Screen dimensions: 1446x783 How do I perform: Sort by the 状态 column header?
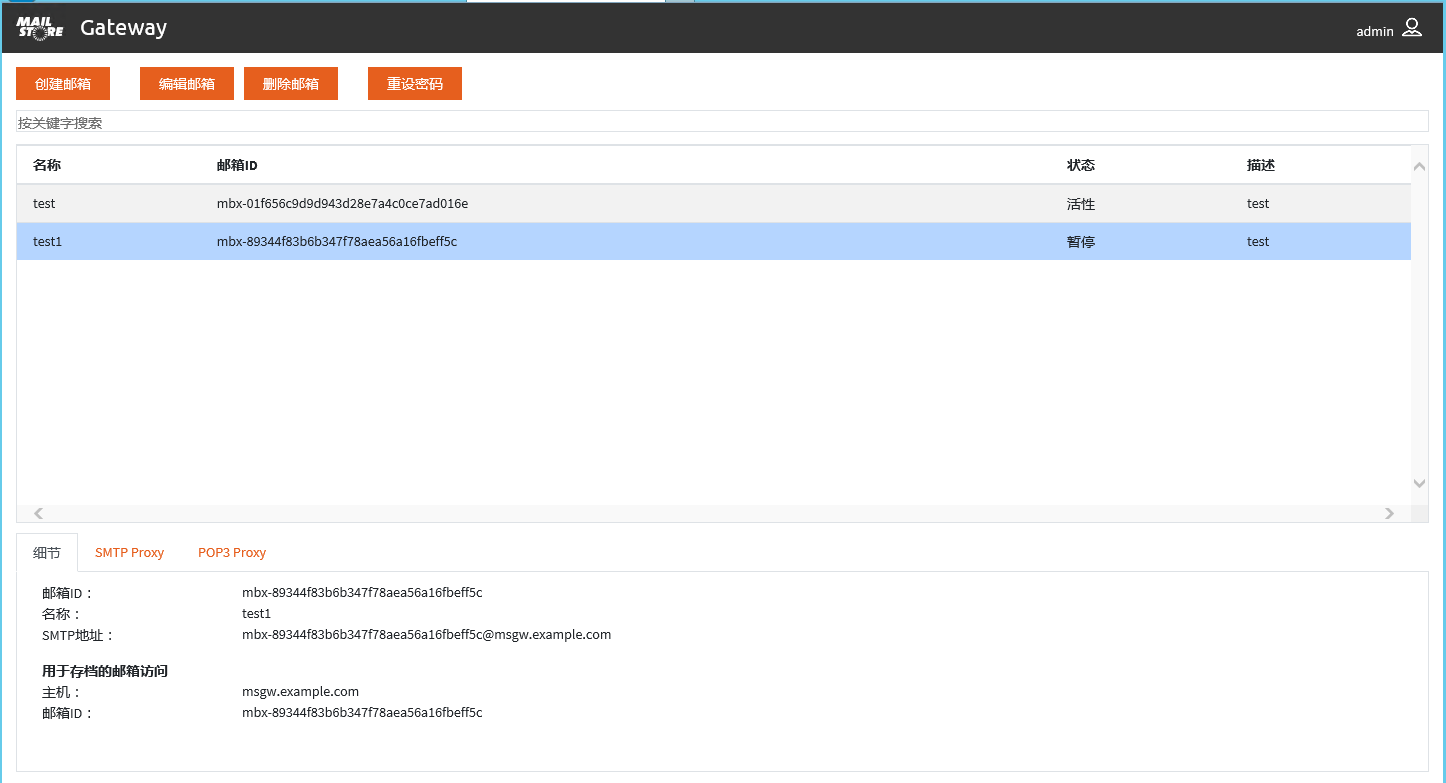point(1081,165)
